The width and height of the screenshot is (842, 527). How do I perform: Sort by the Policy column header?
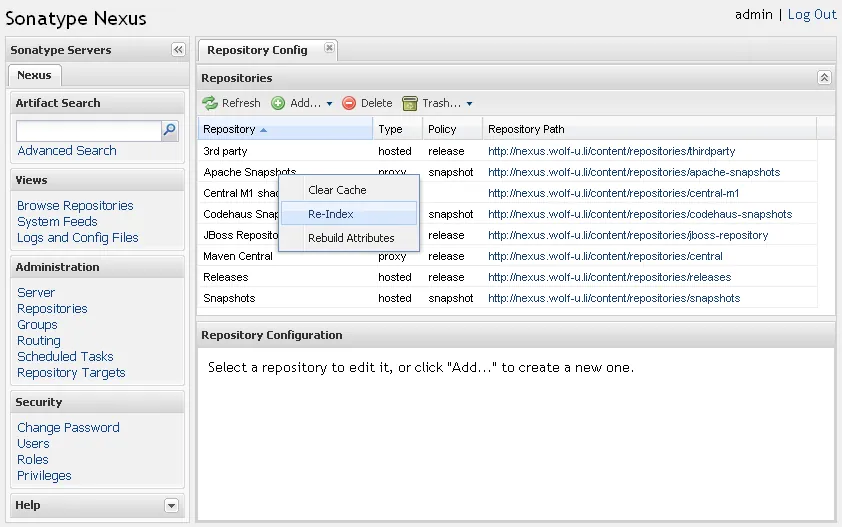tap(452, 129)
